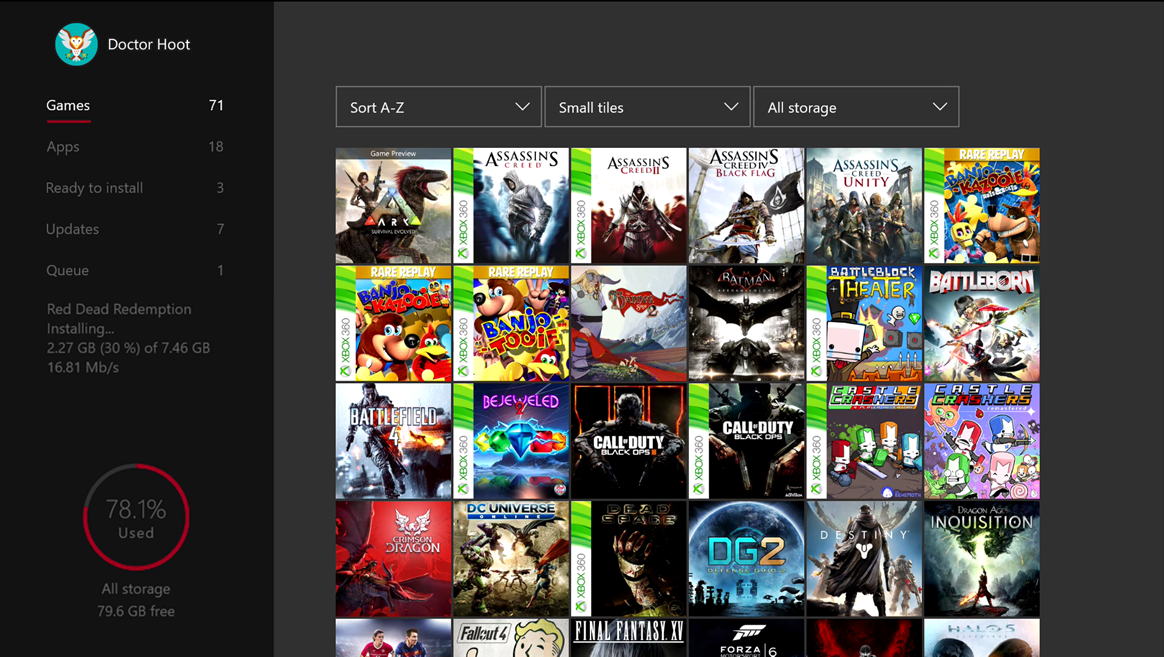Open DC Universe Online
The image size is (1164, 657).
click(511, 559)
